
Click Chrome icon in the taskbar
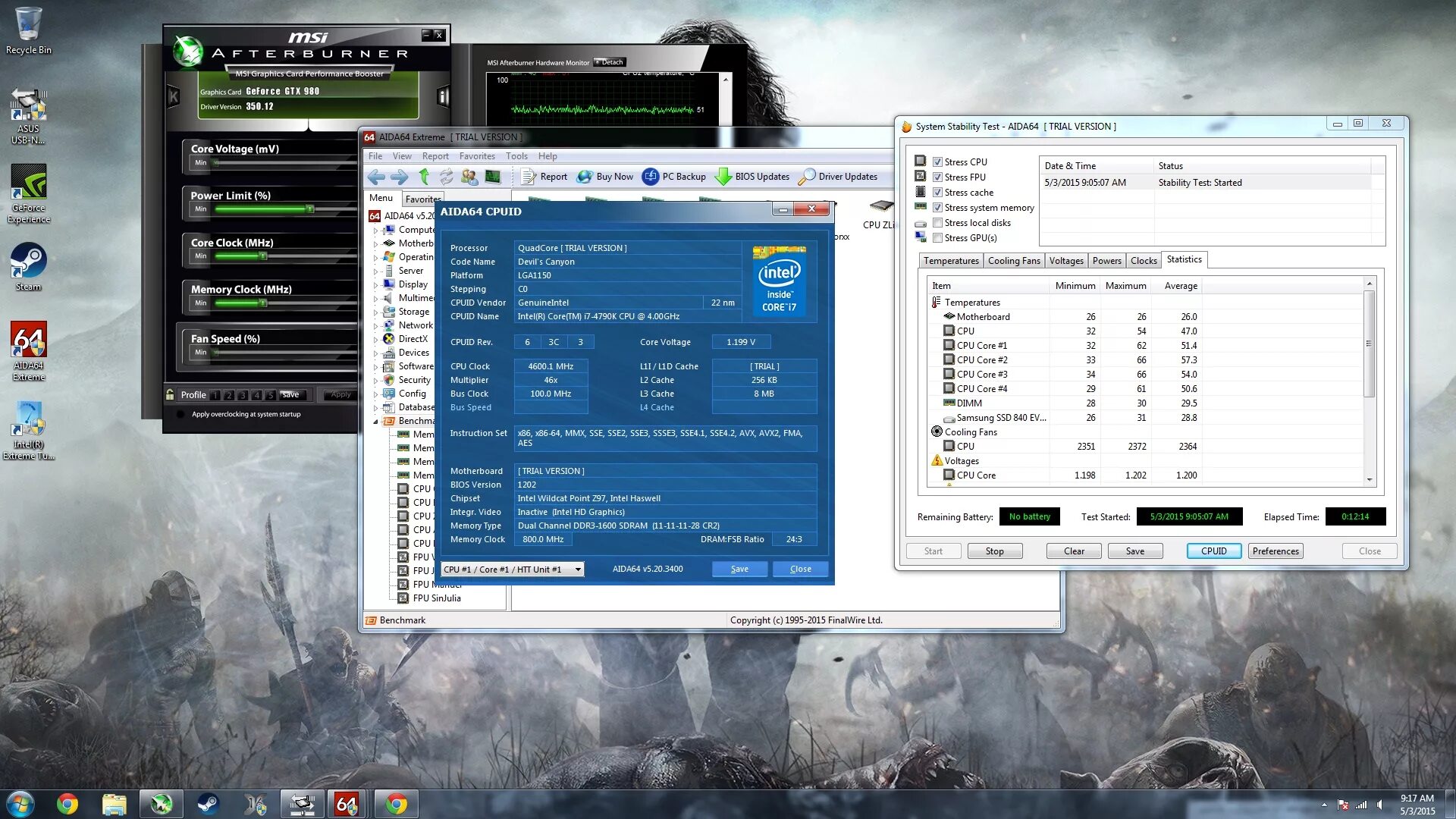pyautogui.click(x=67, y=804)
